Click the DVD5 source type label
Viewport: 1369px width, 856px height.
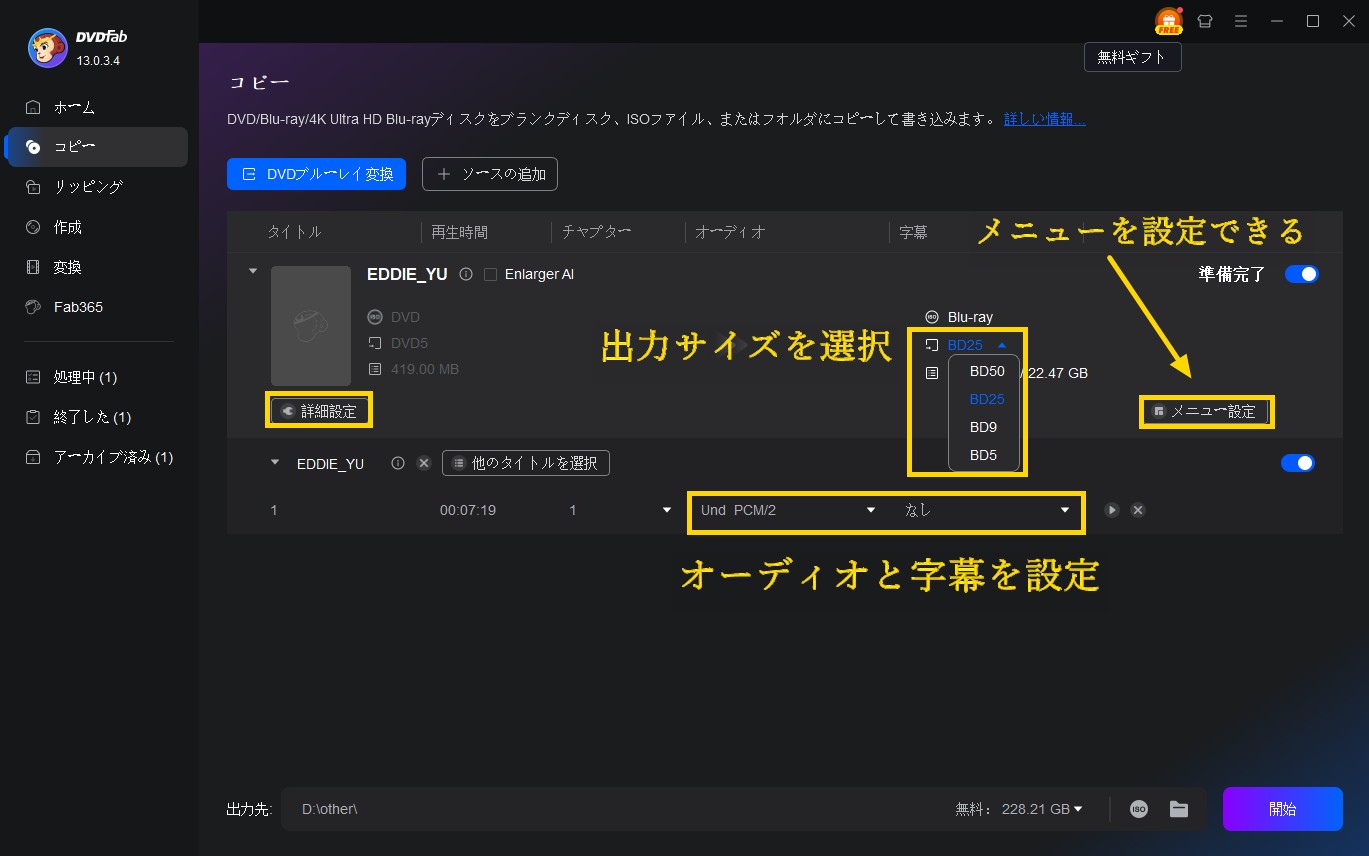(x=410, y=343)
